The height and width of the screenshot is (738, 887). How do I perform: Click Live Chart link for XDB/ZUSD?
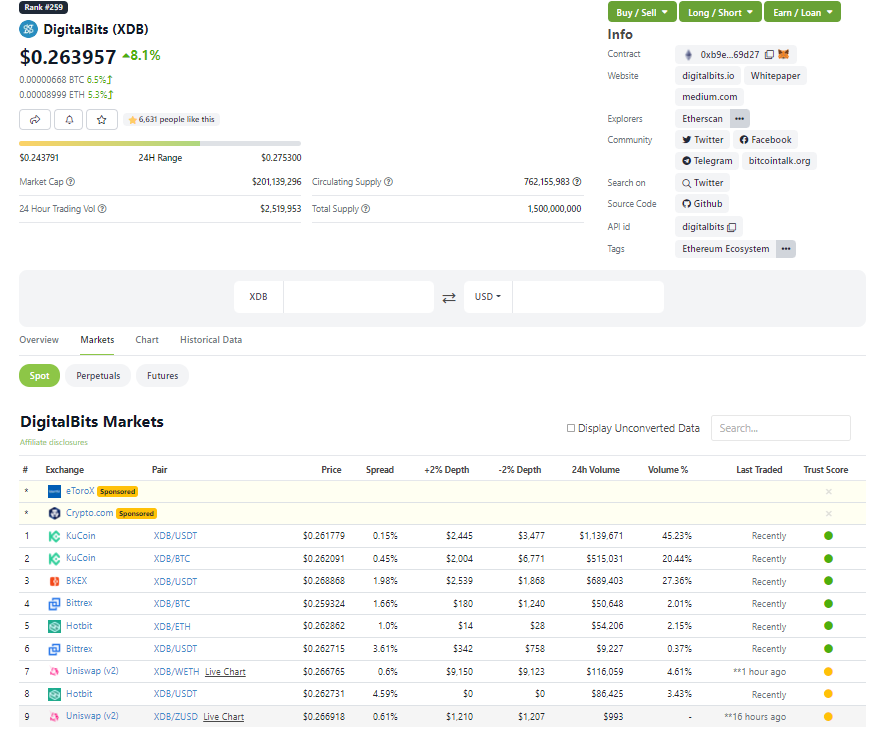[223, 717]
